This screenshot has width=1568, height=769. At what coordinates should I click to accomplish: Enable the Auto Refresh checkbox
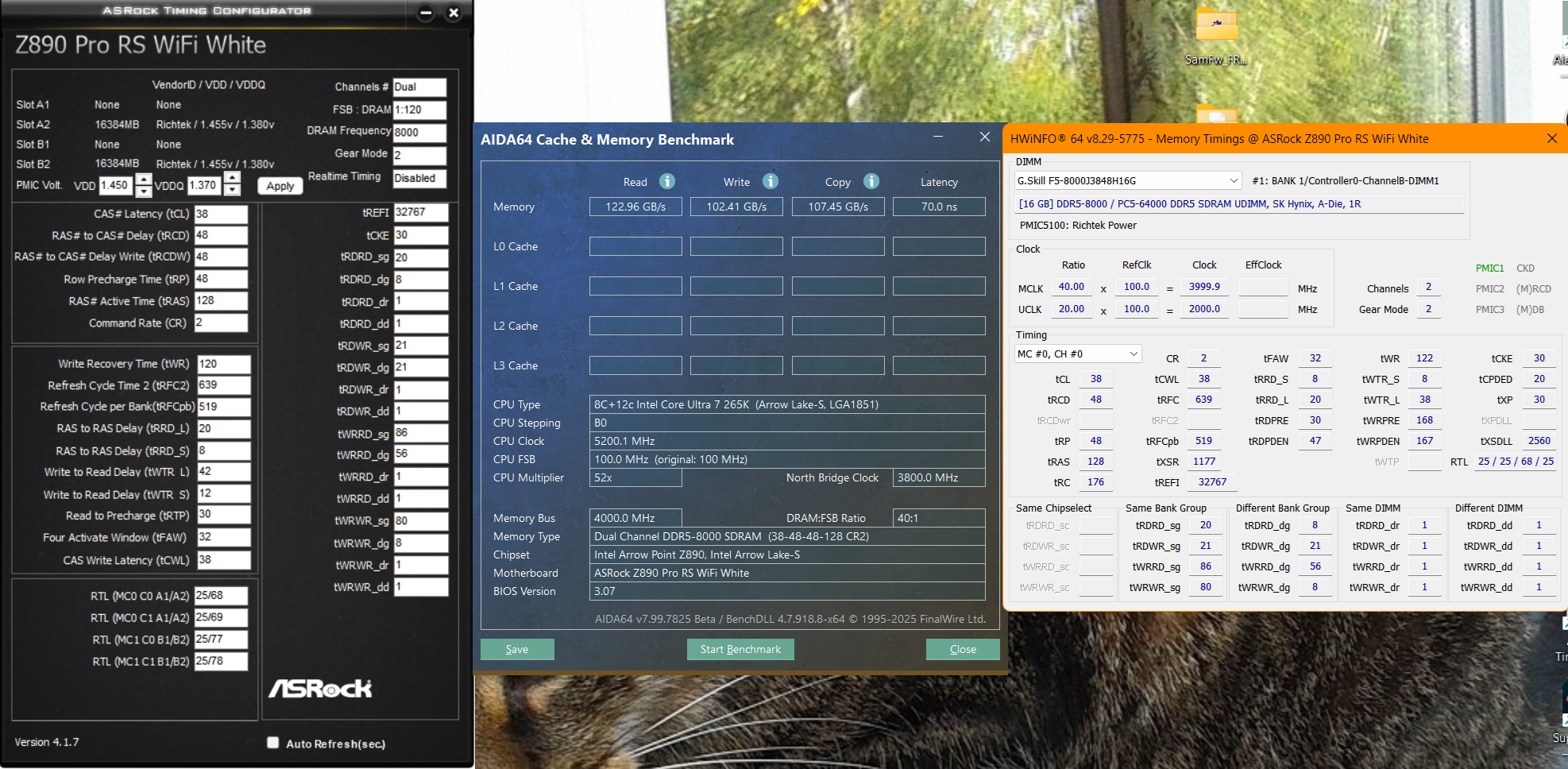(x=273, y=743)
